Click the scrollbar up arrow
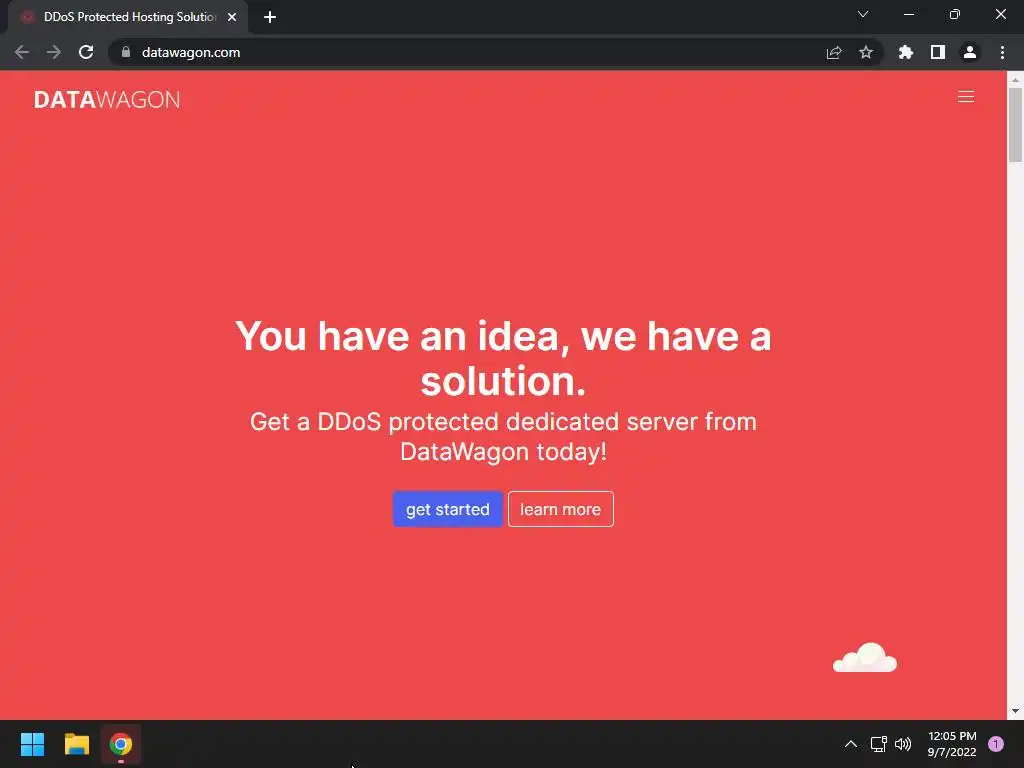 1015,80
